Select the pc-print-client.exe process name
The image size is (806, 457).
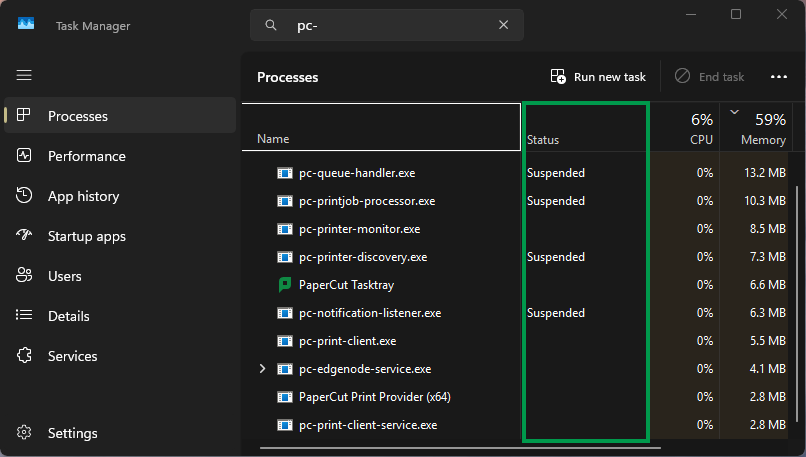(x=347, y=341)
